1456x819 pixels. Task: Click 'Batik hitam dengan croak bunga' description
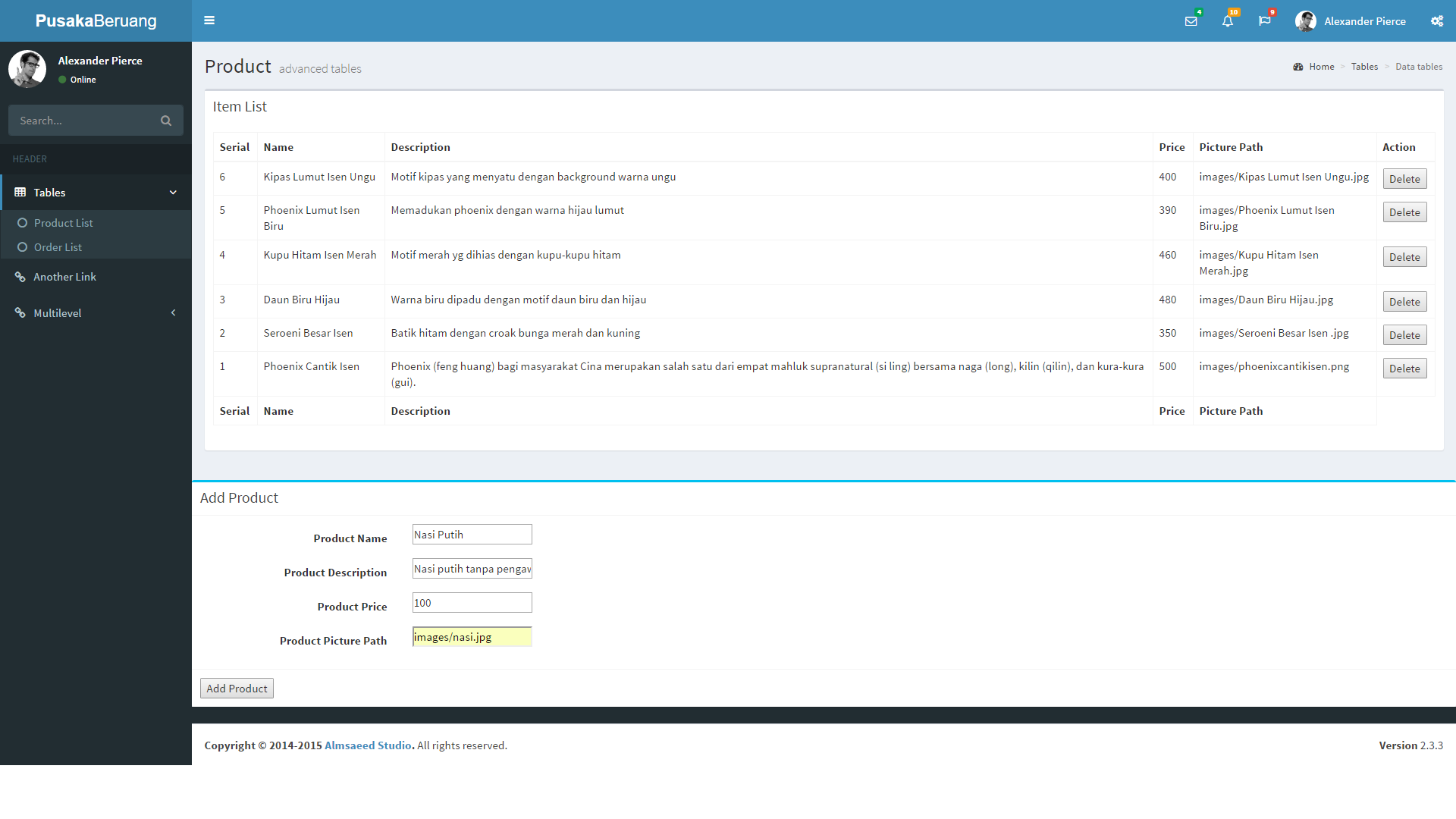pyautogui.click(x=515, y=333)
